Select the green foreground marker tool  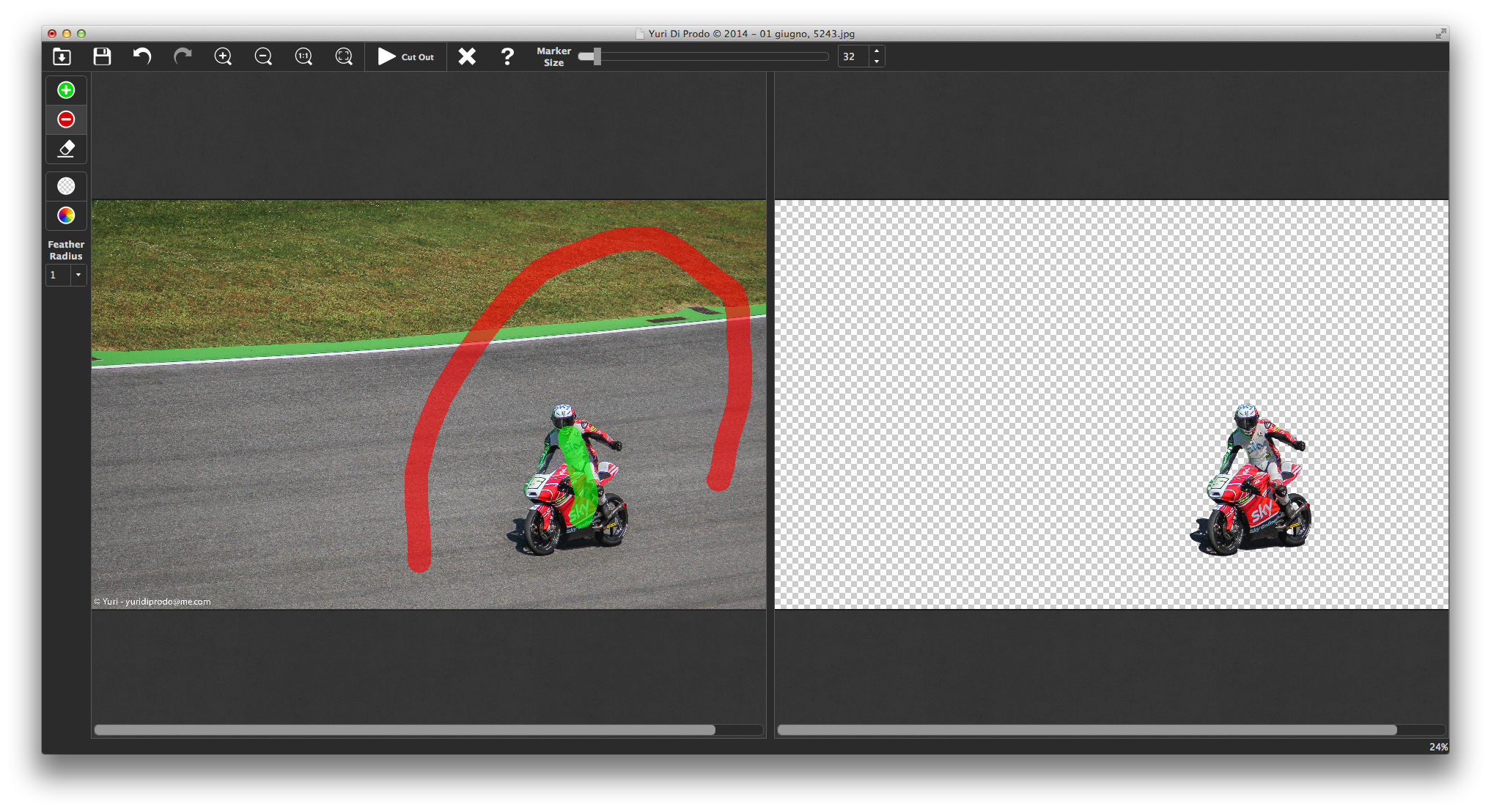coord(66,90)
